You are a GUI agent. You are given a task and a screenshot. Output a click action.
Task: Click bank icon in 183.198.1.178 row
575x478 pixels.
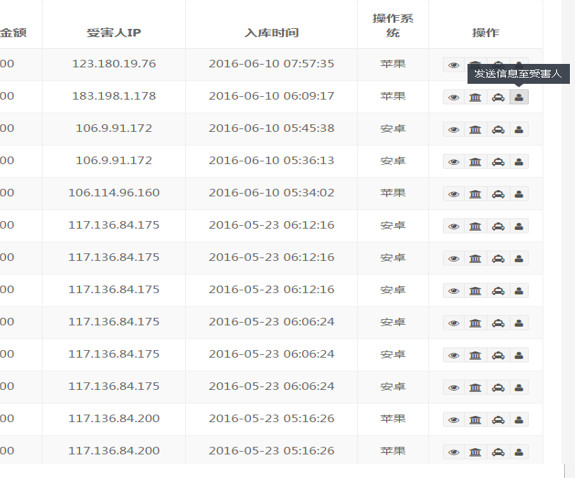point(475,97)
